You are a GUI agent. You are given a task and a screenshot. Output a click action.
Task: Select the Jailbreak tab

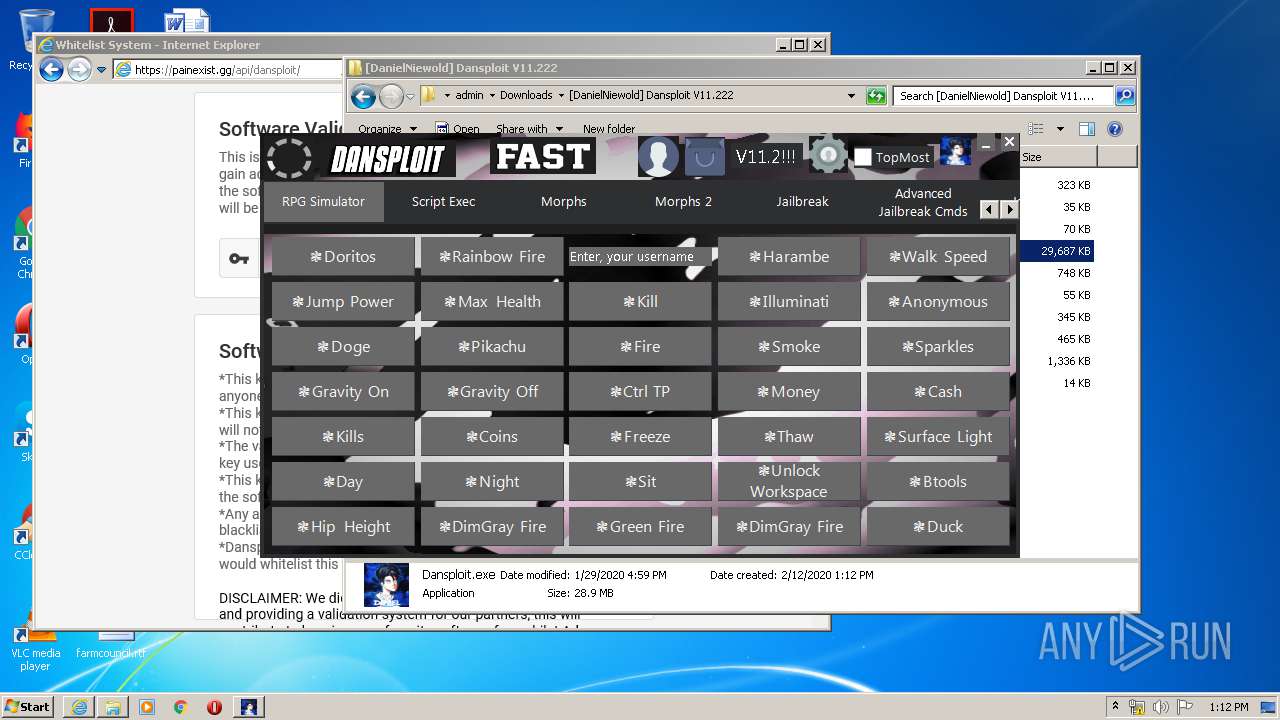click(803, 201)
